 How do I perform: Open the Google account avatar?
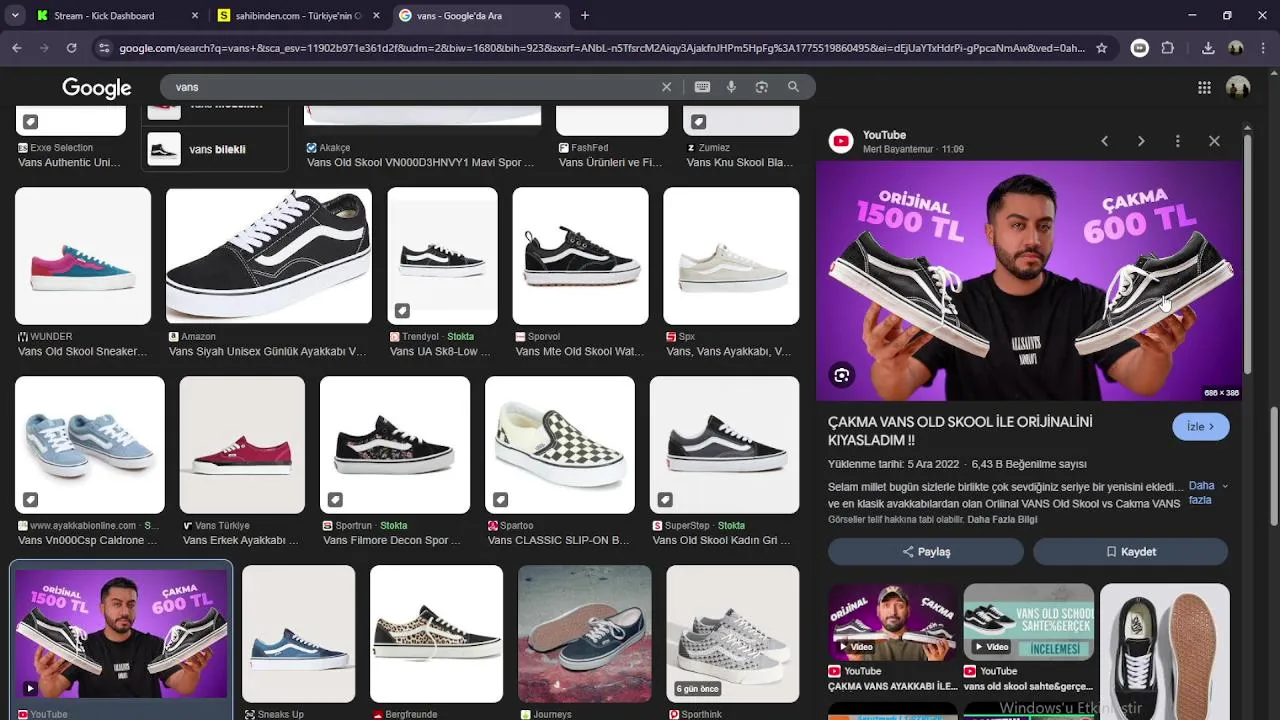[x=1238, y=88]
